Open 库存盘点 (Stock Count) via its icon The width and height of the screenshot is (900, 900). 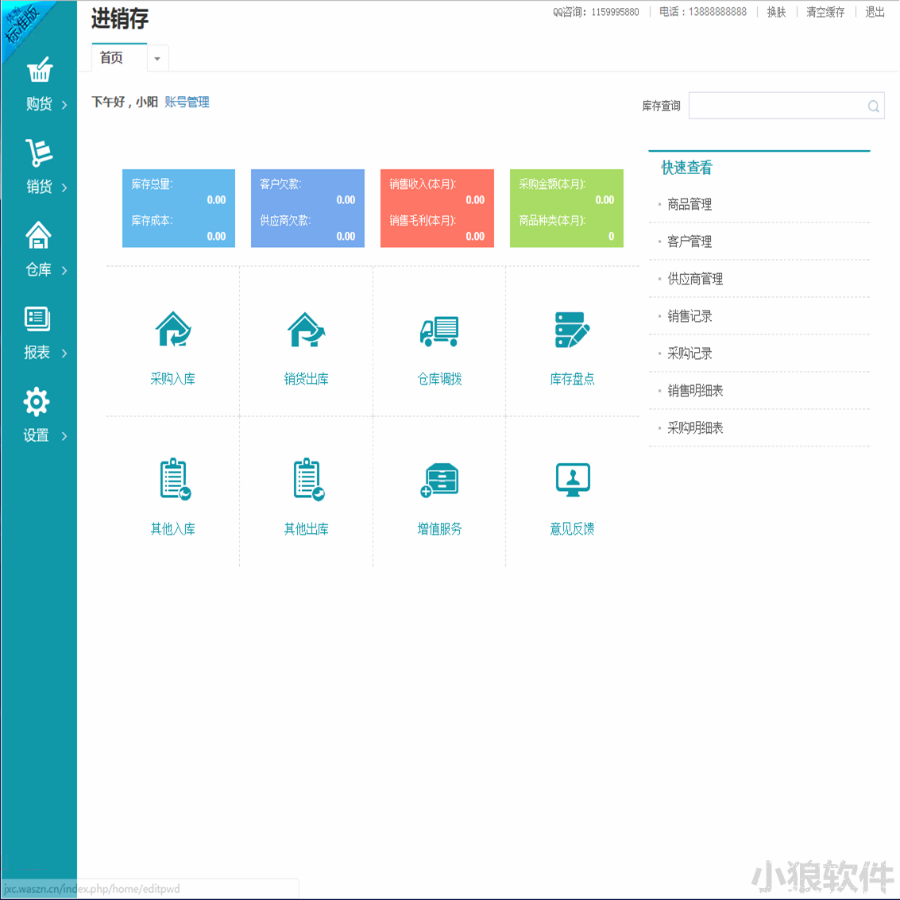point(571,330)
